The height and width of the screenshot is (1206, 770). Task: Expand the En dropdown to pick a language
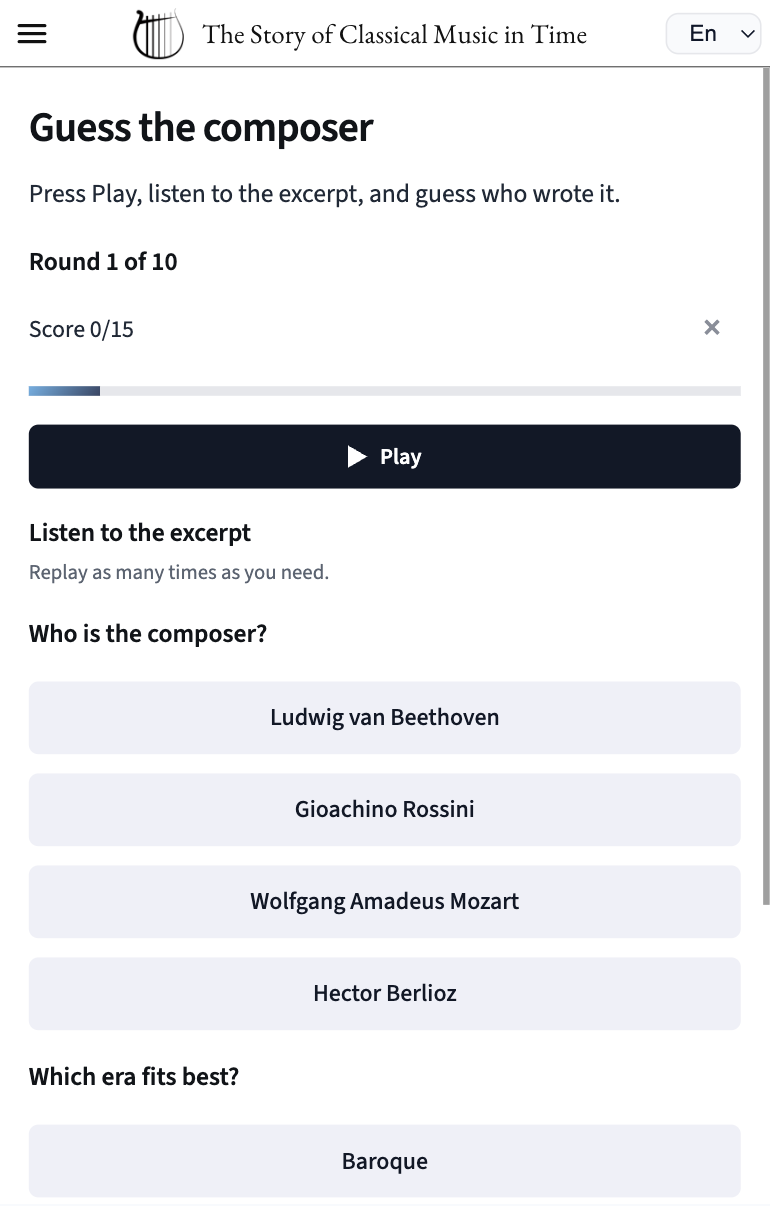(713, 33)
